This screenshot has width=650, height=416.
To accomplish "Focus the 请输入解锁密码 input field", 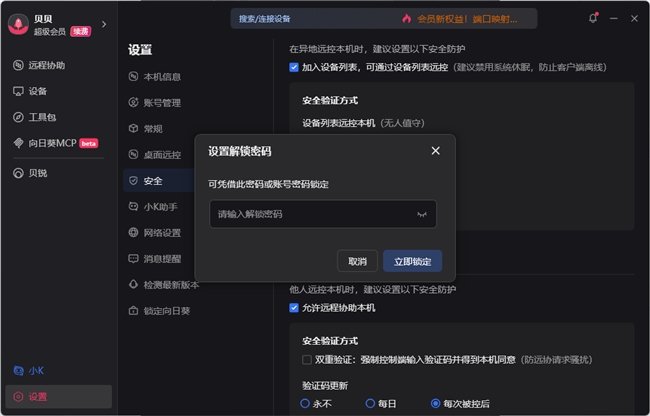I will click(323, 214).
